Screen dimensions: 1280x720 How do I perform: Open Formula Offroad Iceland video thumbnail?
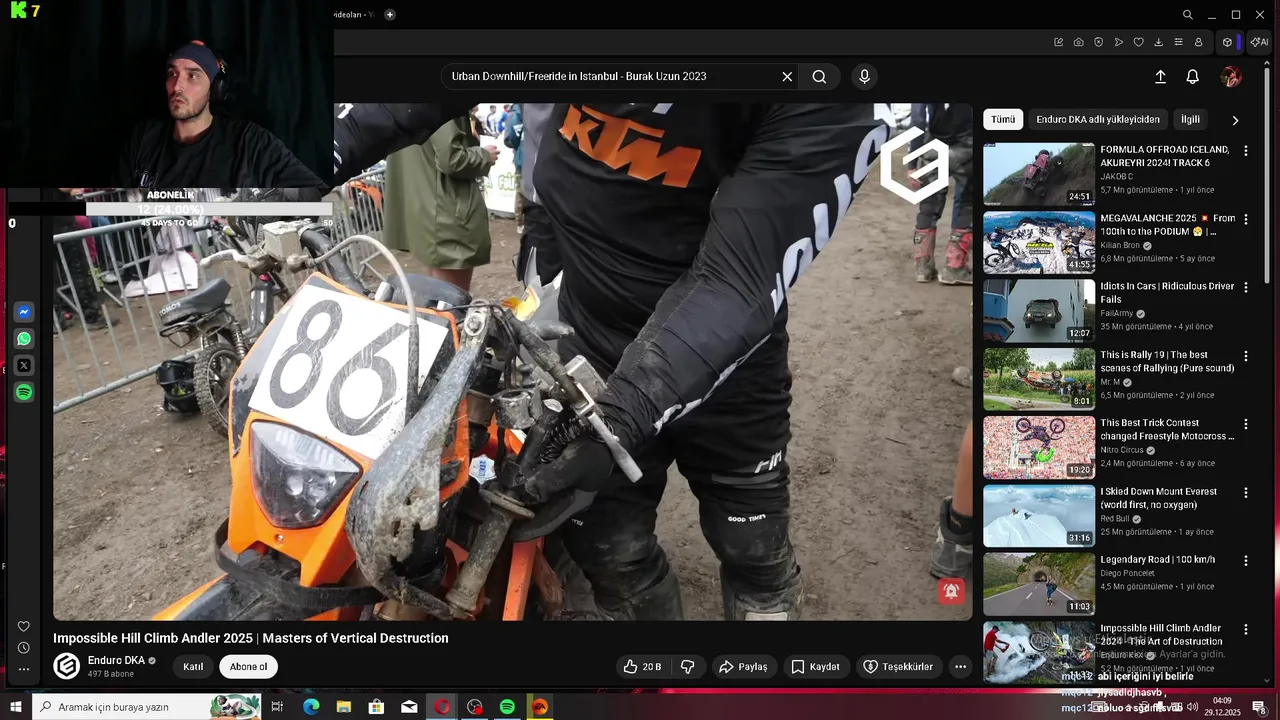click(1039, 174)
